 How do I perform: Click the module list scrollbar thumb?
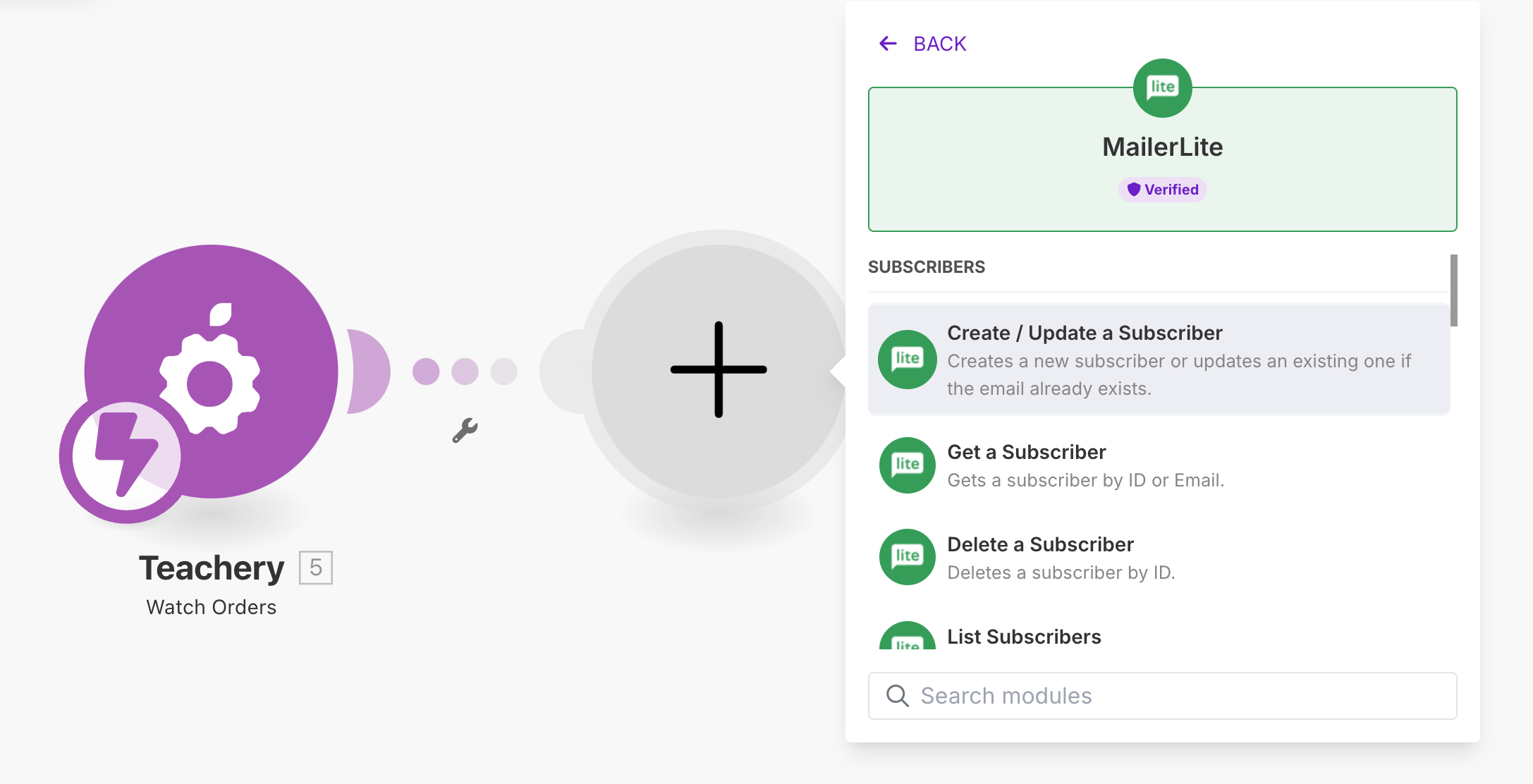pos(1453,290)
